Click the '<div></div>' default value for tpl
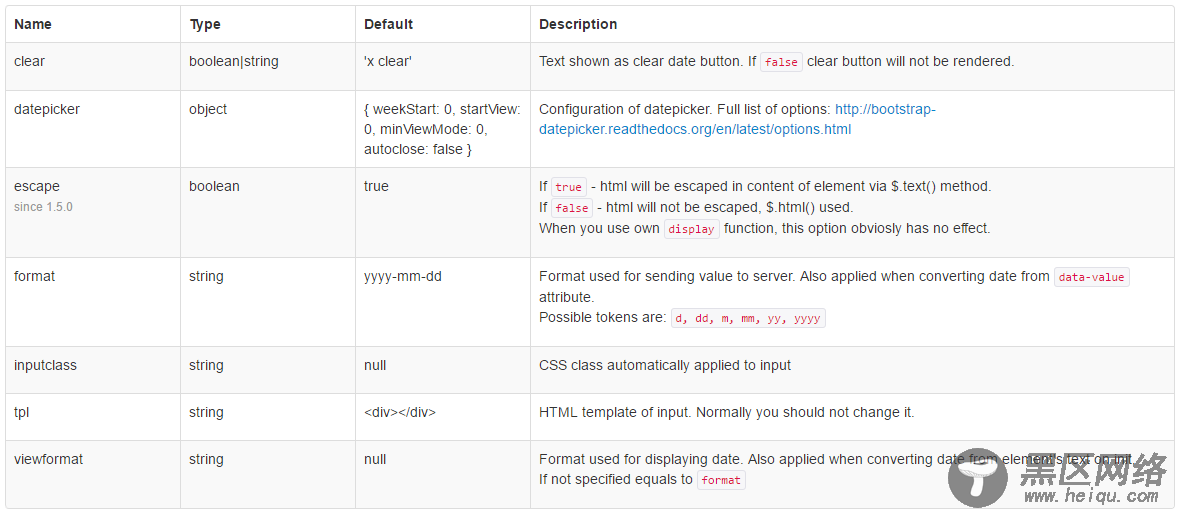 (x=400, y=413)
